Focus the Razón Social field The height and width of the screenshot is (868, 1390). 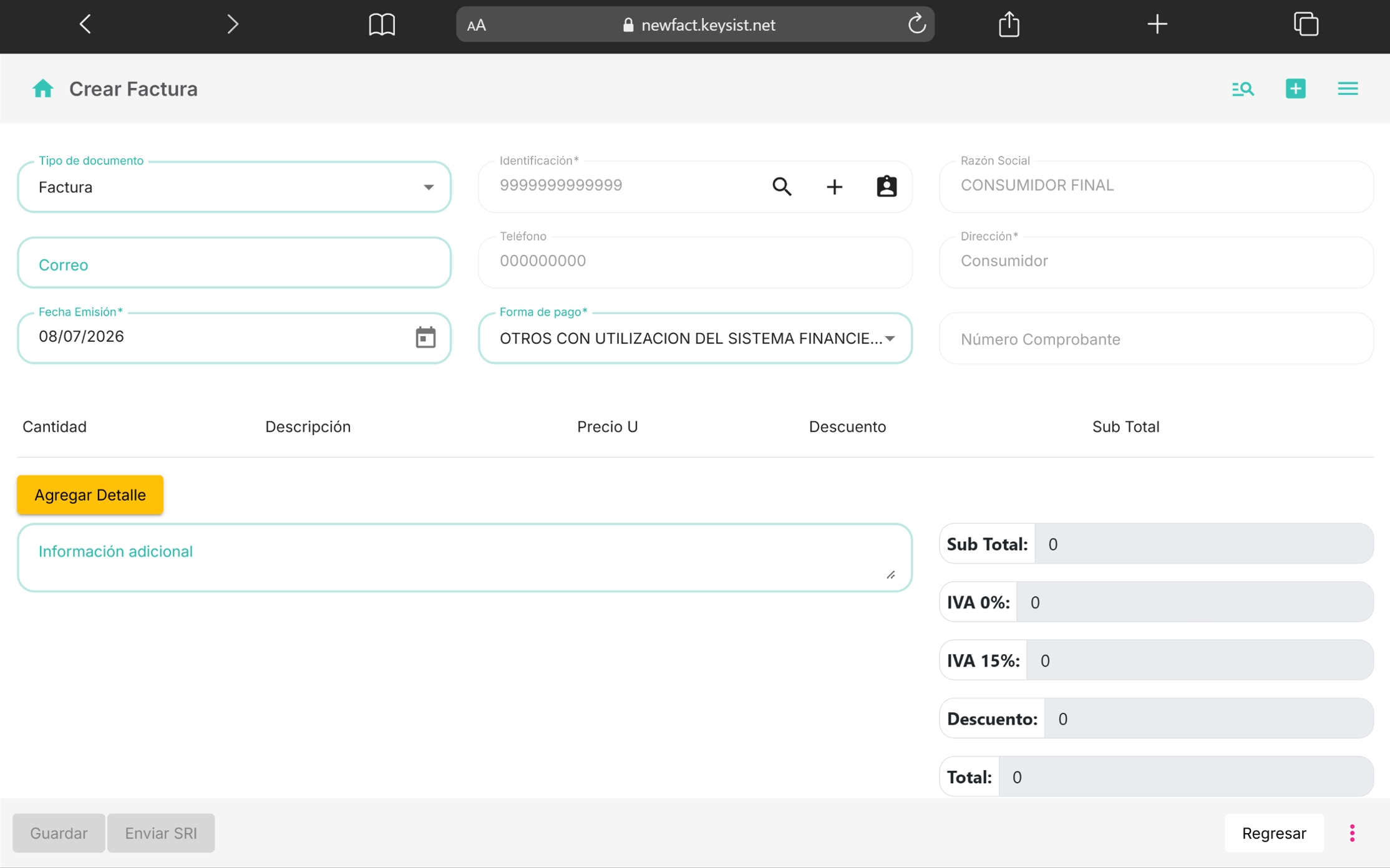1156,186
